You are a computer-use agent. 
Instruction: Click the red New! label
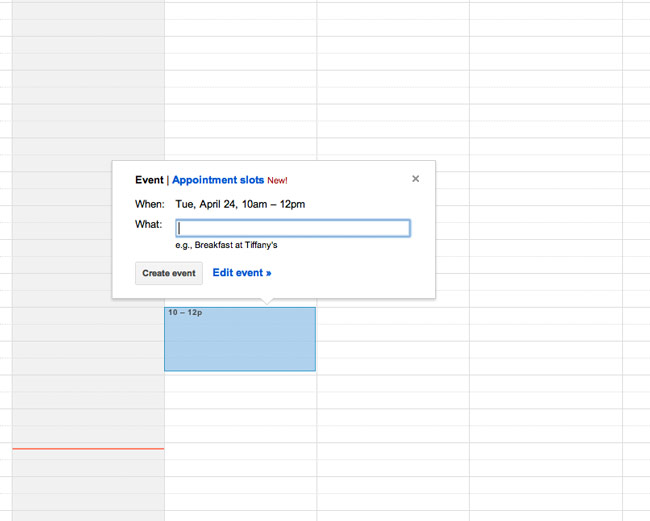(x=277, y=181)
